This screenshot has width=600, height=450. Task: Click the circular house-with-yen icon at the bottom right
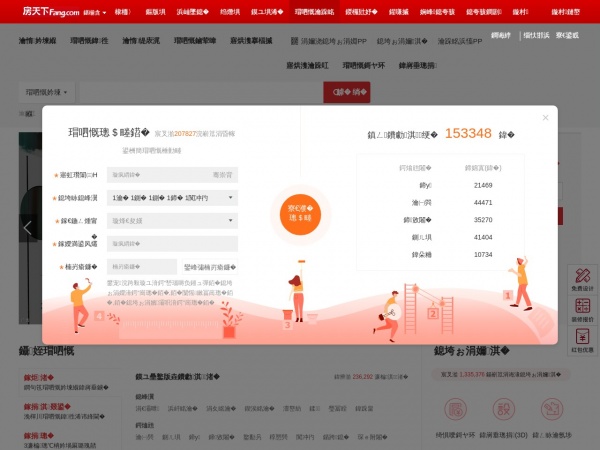tap(455, 409)
